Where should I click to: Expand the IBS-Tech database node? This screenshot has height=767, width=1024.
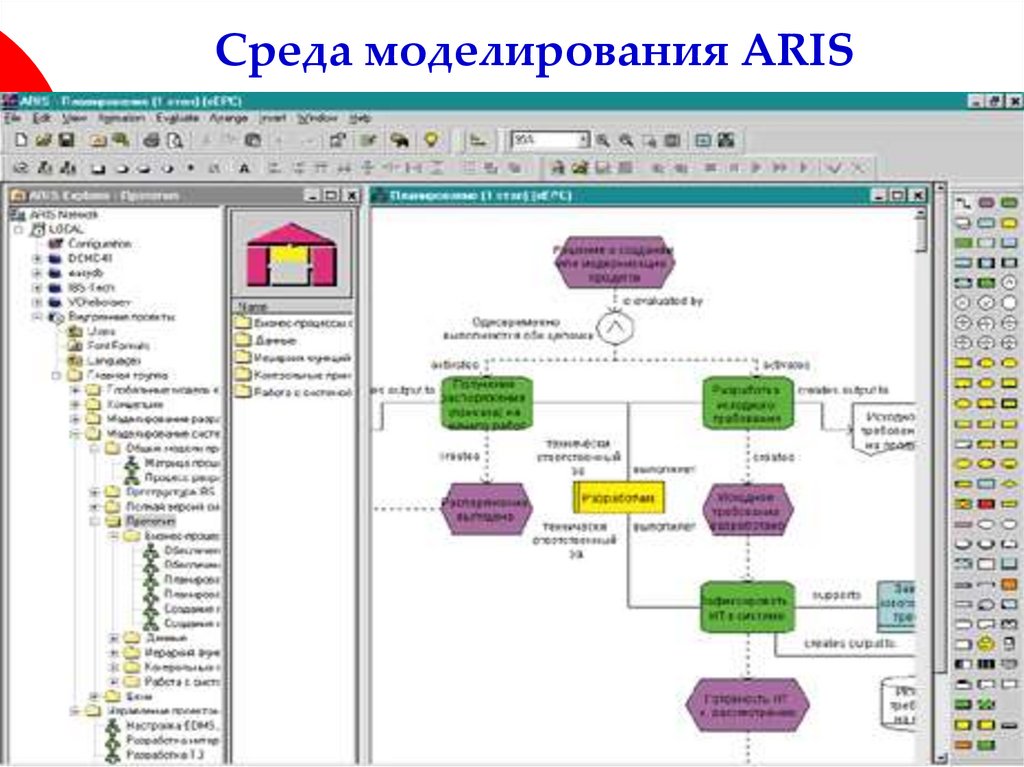pos(38,288)
